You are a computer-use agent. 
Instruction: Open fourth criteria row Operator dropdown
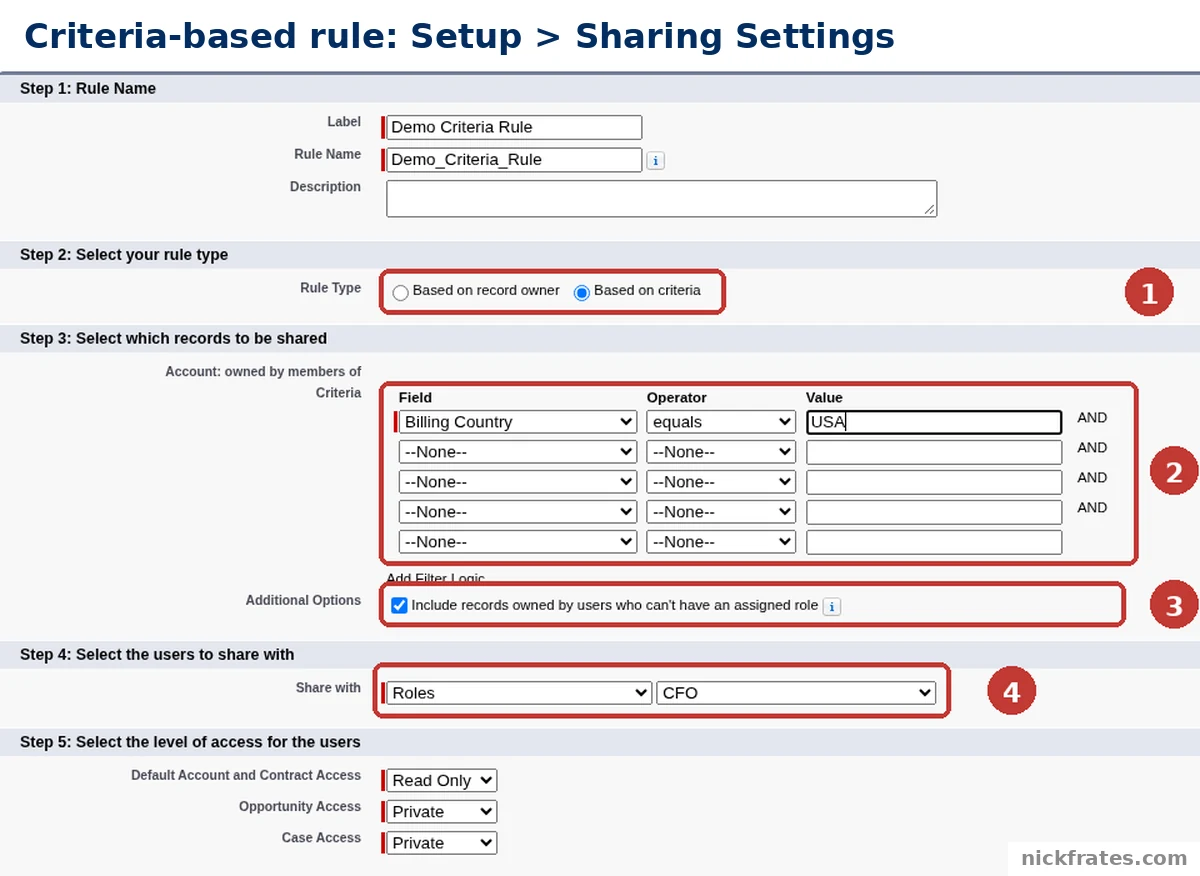(x=721, y=512)
